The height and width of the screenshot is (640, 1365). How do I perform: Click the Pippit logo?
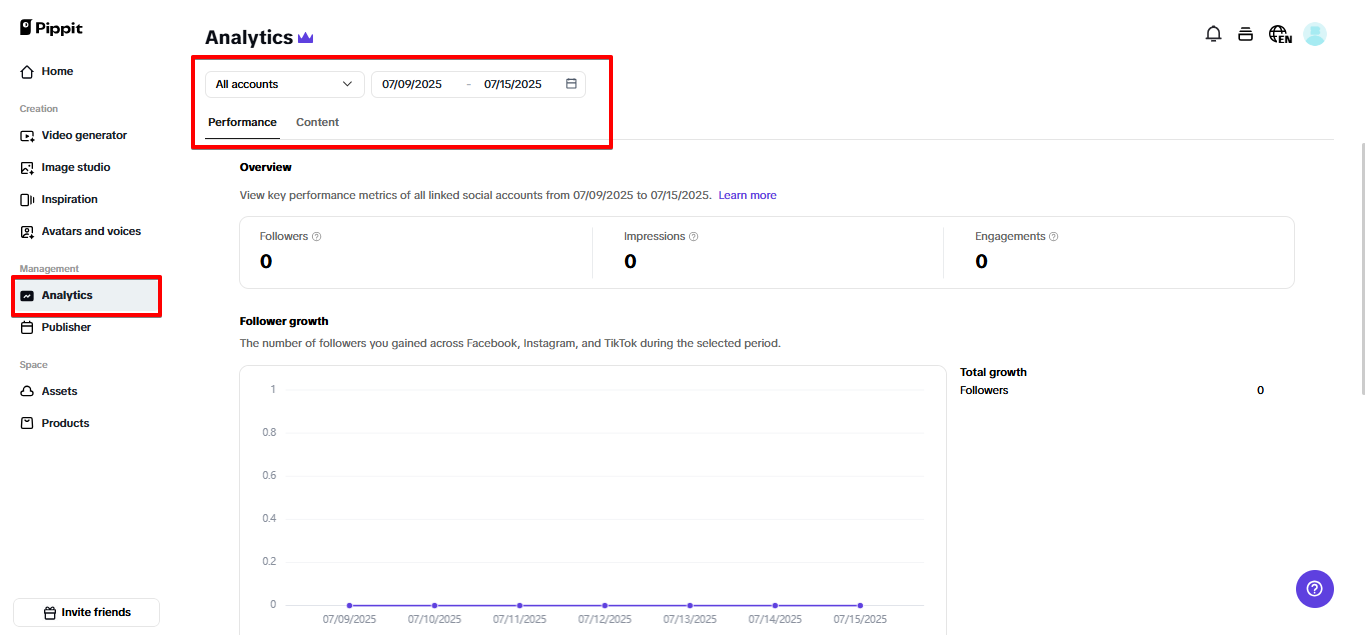coord(51,28)
